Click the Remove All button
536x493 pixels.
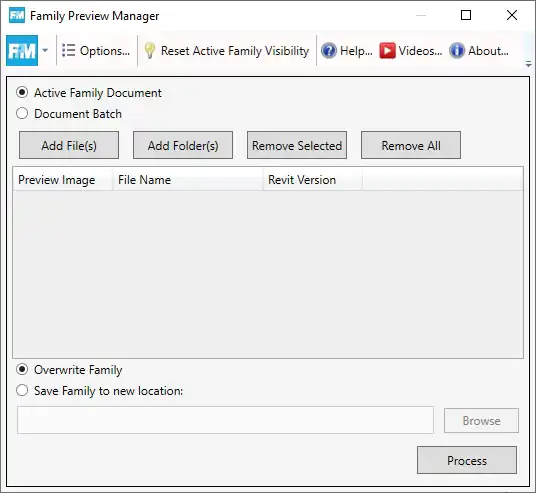(x=411, y=145)
